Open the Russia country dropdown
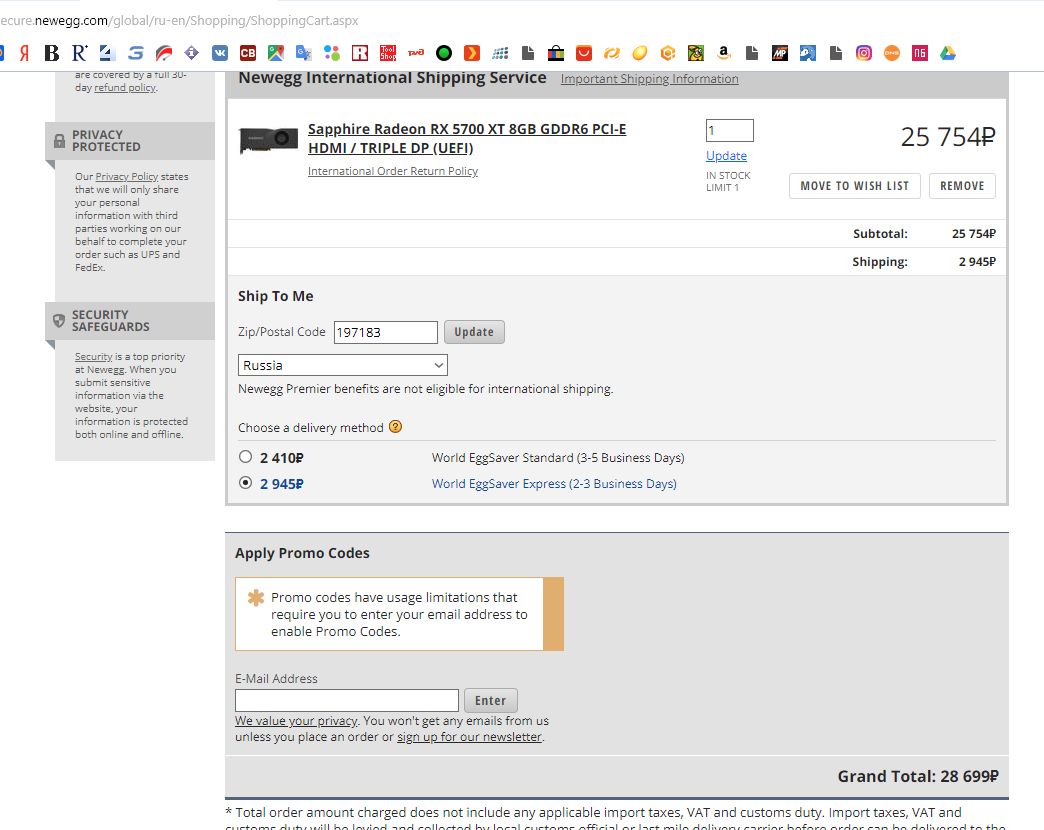 point(343,365)
